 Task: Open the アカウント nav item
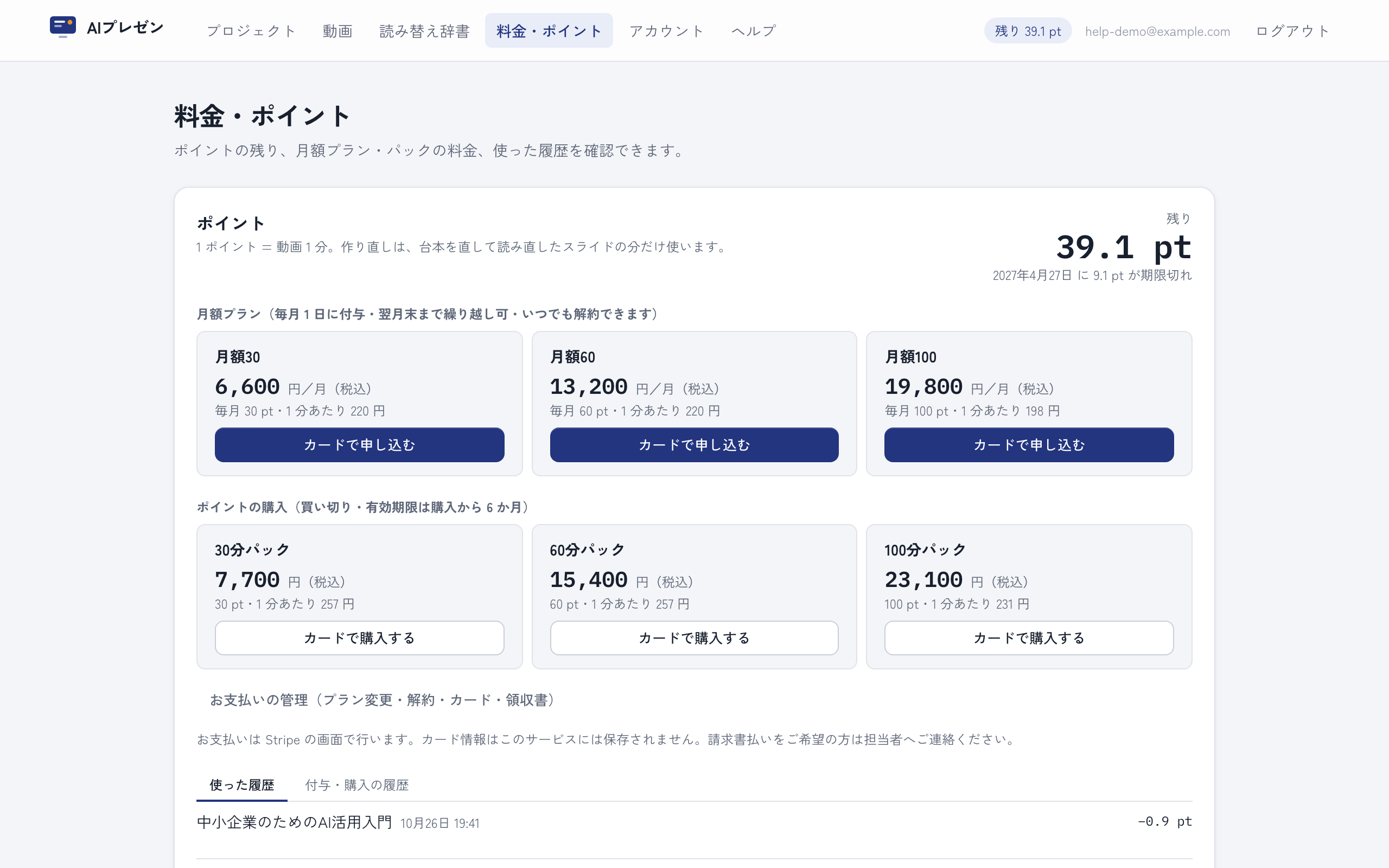[666, 31]
